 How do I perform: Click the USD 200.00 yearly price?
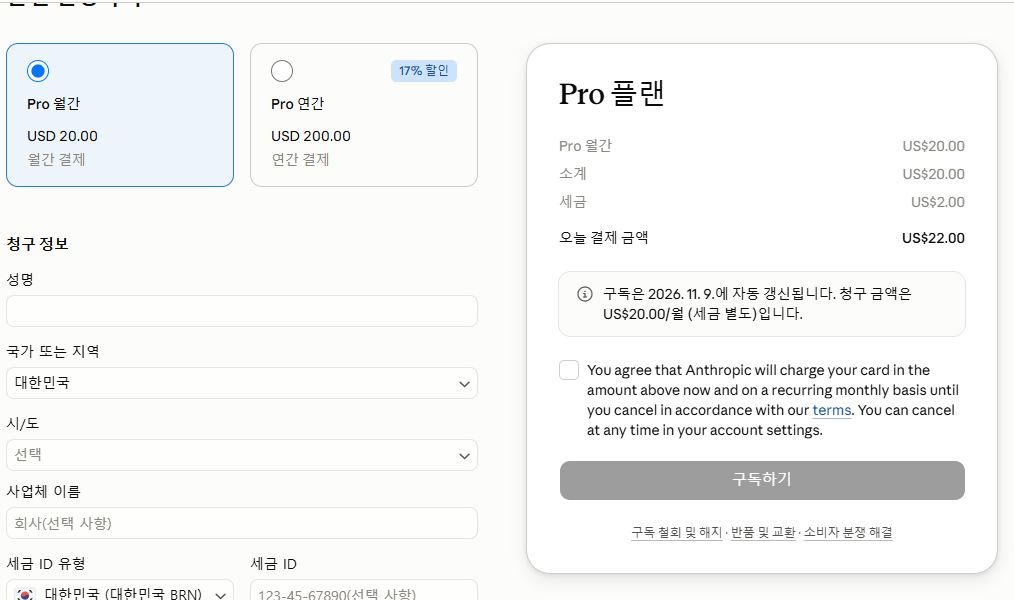pos(311,136)
